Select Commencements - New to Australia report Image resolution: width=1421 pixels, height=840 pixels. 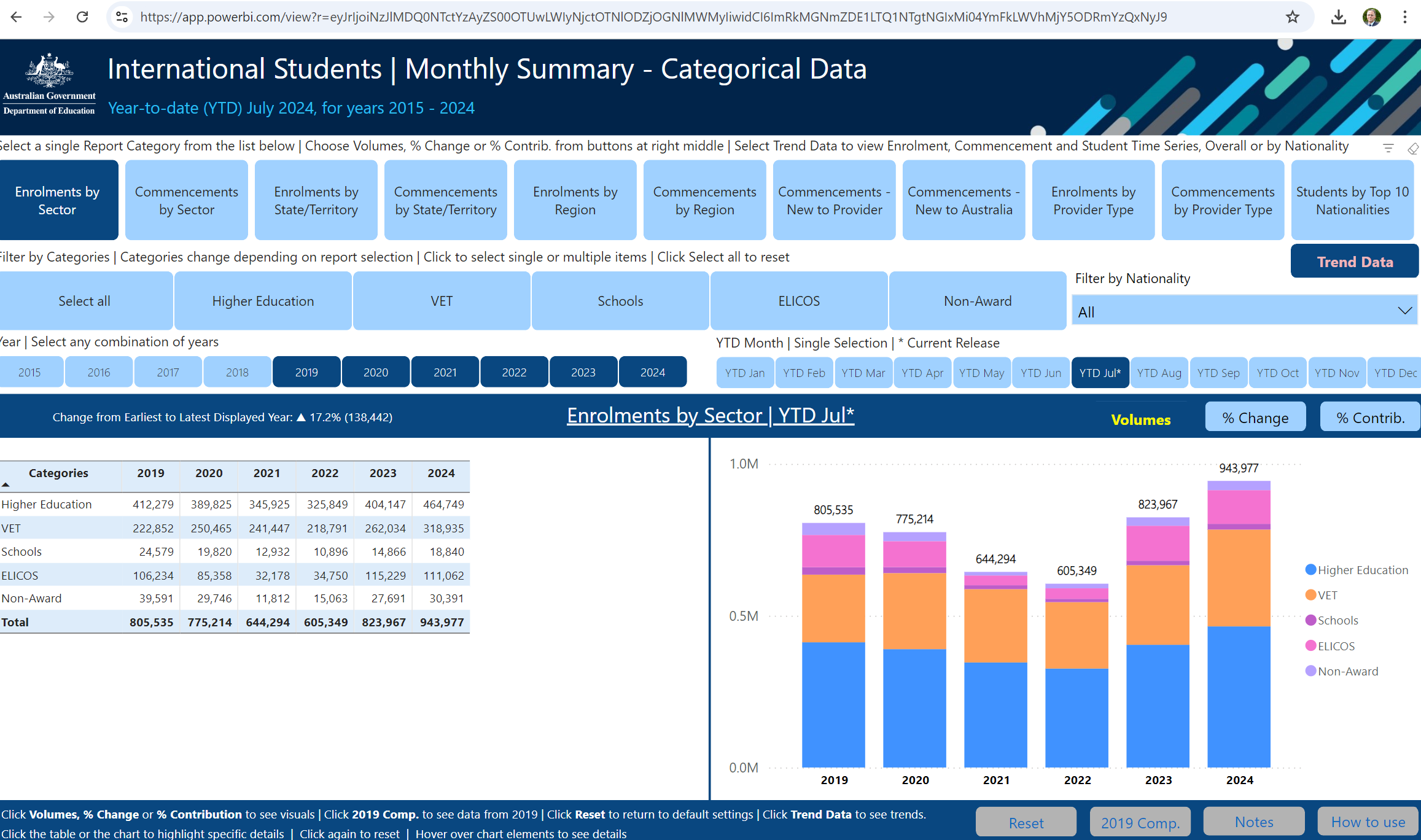click(964, 200)
